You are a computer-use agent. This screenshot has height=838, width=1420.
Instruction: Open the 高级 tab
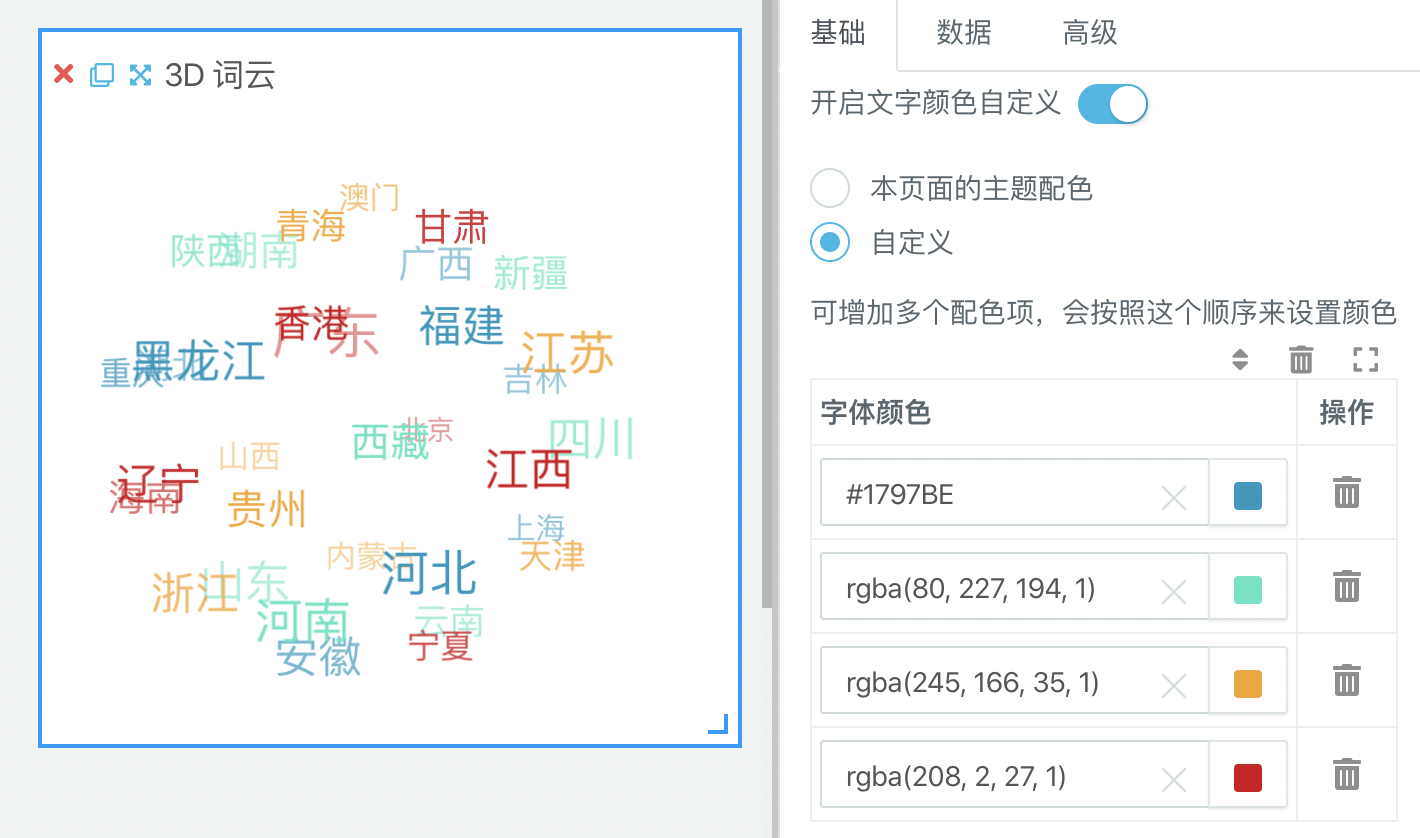(1090, 32)
